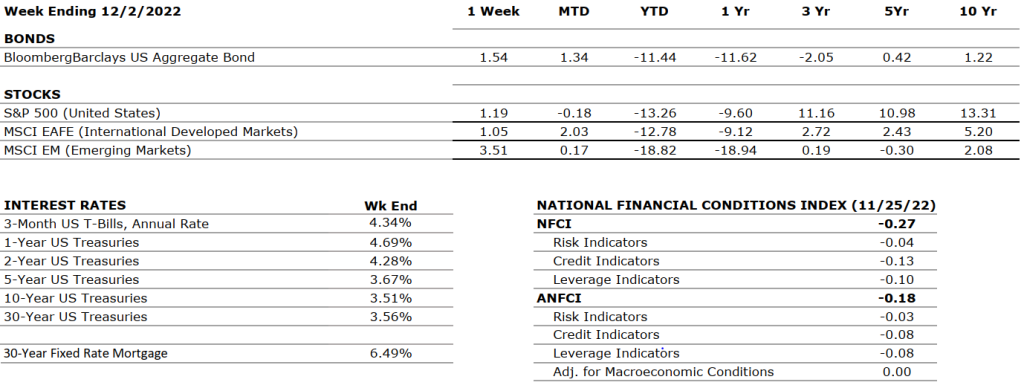This screenshot has height=391, width=1024.
Task: Click the Emerging Markets 1 Week value 3.51
Action: pyautogui.click(x=493, y=151)
